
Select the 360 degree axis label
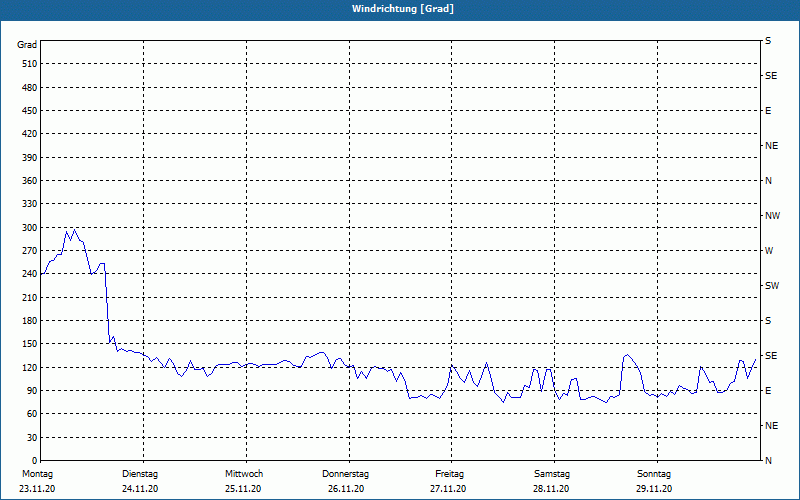tap(30, 181)
